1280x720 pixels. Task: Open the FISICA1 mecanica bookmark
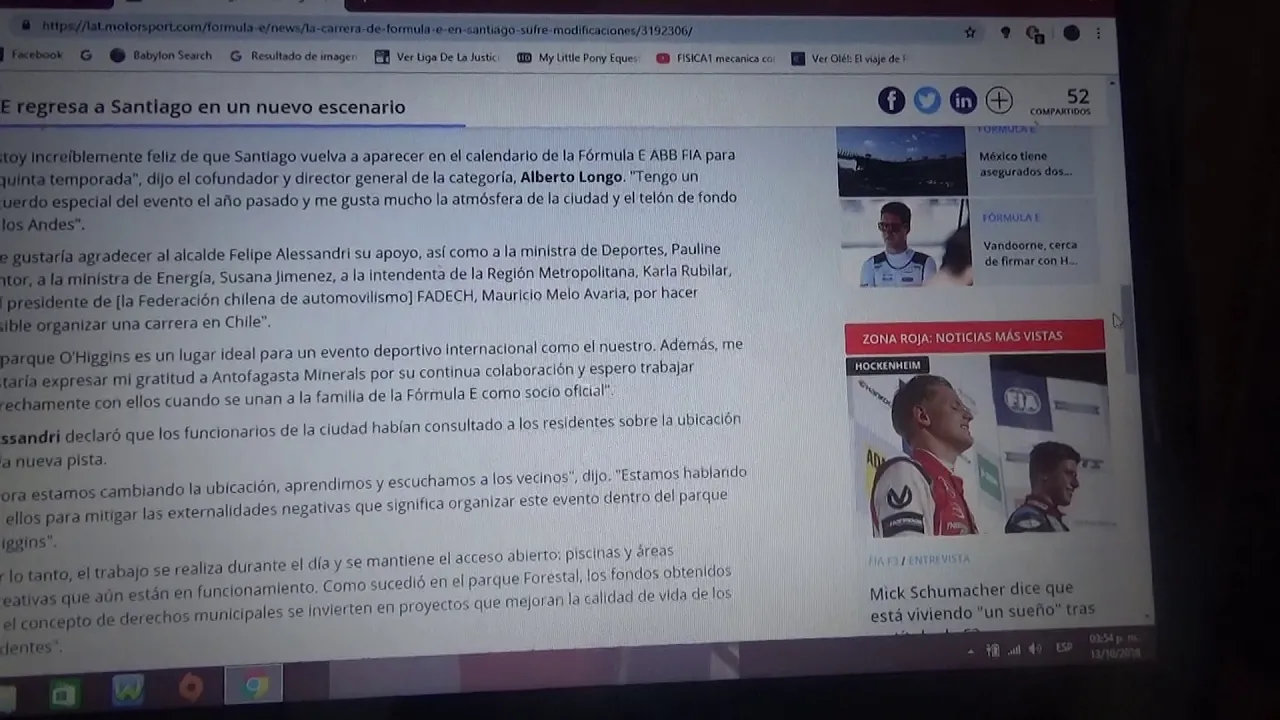[x=716, y=59]
